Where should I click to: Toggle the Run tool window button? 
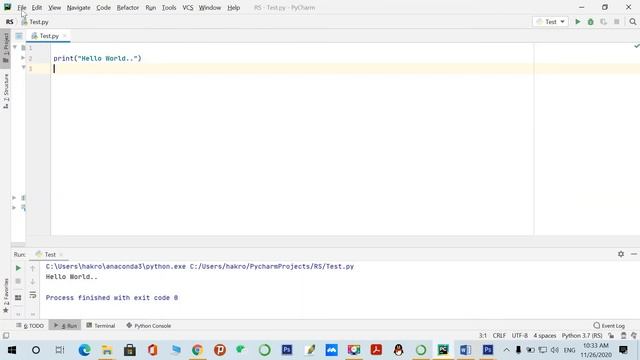[65, 326]
